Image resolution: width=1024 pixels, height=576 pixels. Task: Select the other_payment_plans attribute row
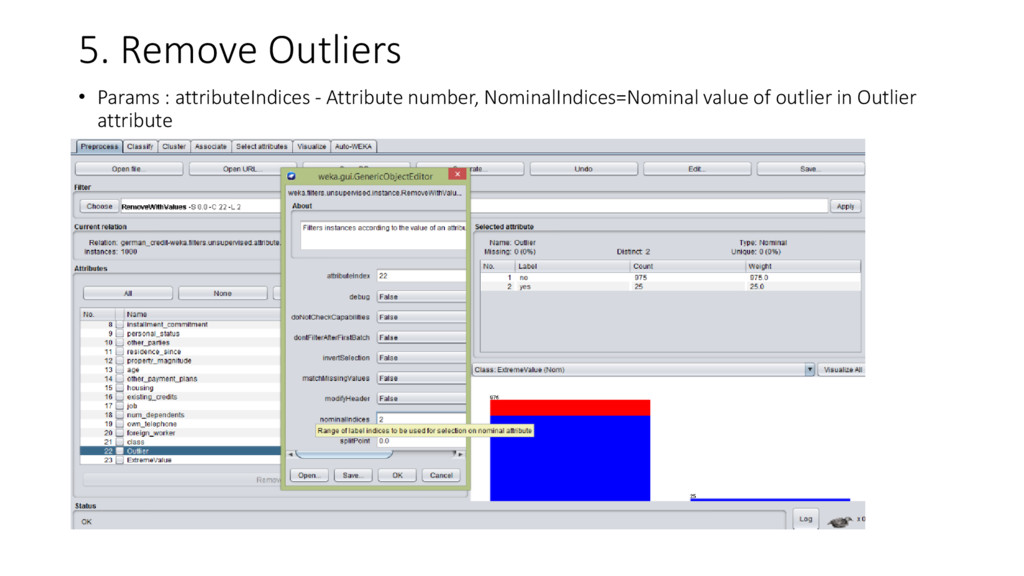[x=181, y=379]
